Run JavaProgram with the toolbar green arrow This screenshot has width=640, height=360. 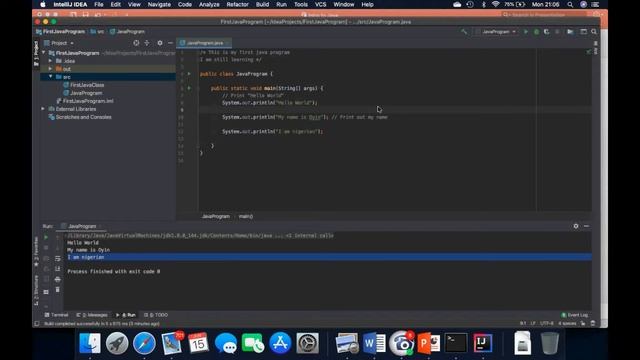point(526,31)
